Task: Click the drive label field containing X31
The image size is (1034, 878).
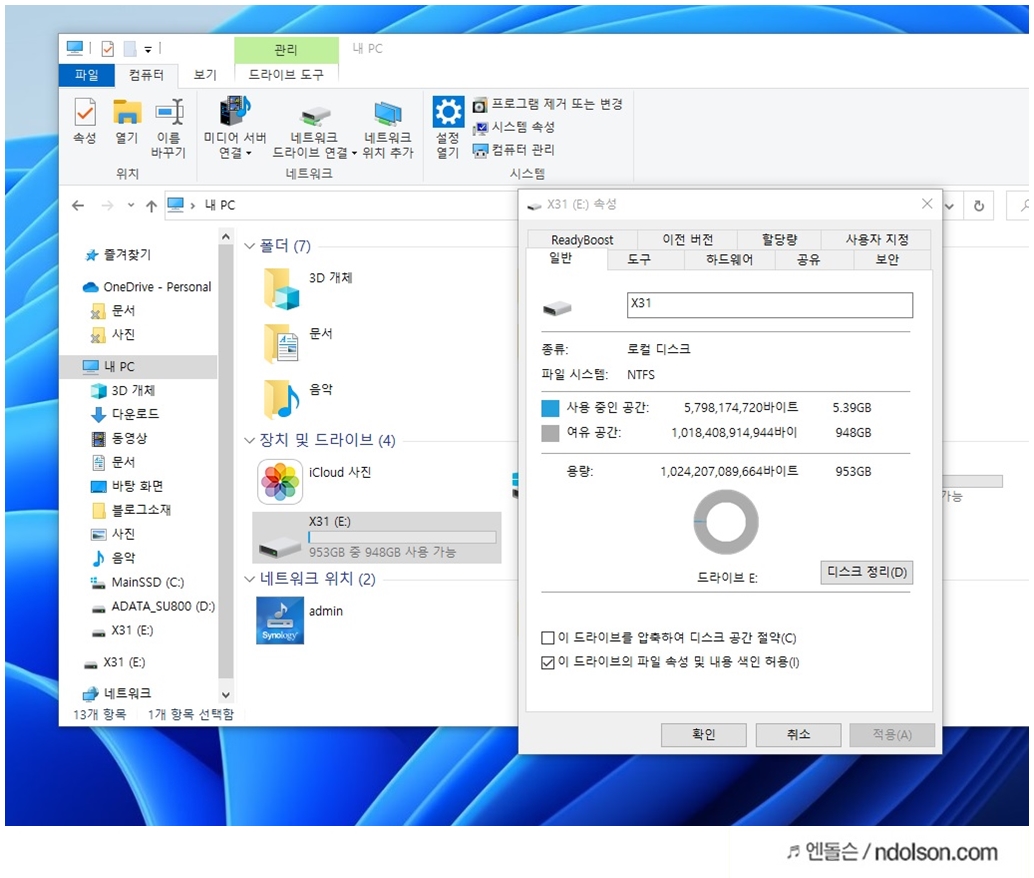Action: coord(770,305)
